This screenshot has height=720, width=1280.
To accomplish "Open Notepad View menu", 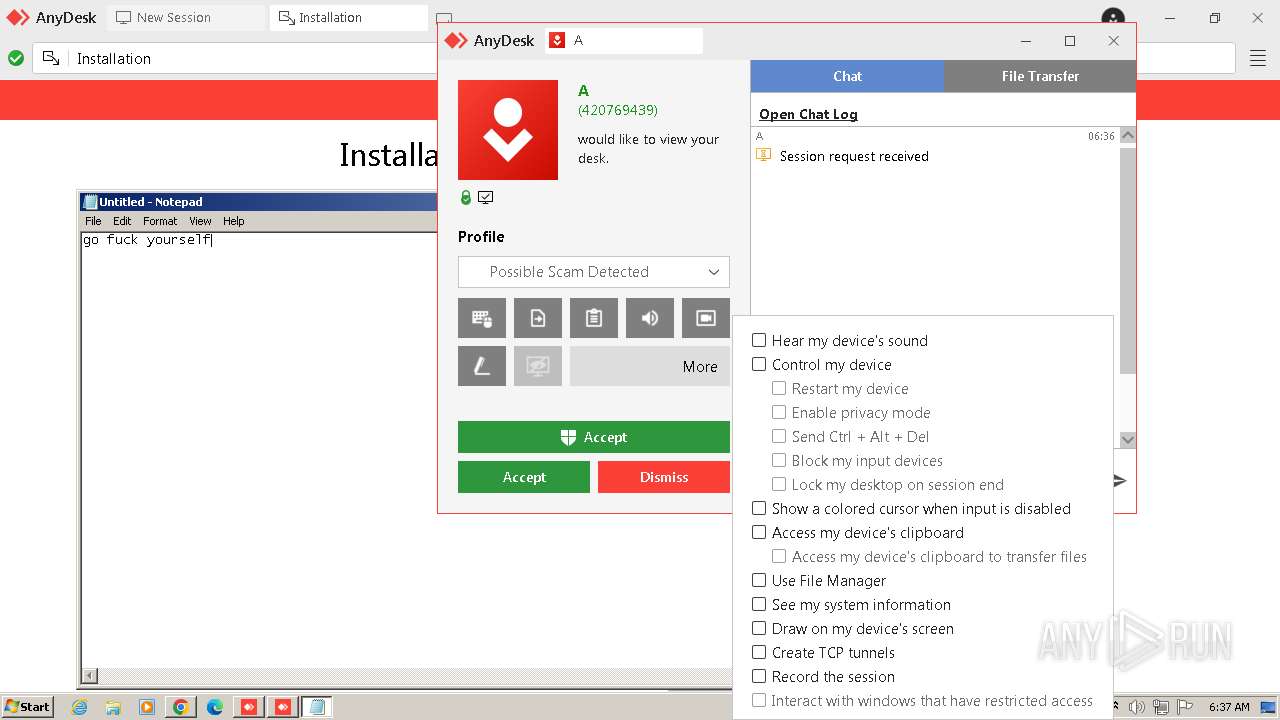I will coord(200,221).
